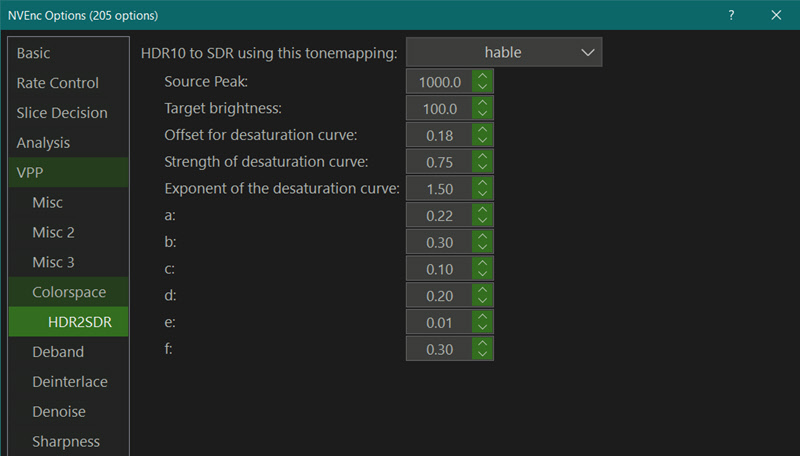Viewport: 800px width, 456px height.
Task: Decrease the b: parameter value
Action: point(482,248)
